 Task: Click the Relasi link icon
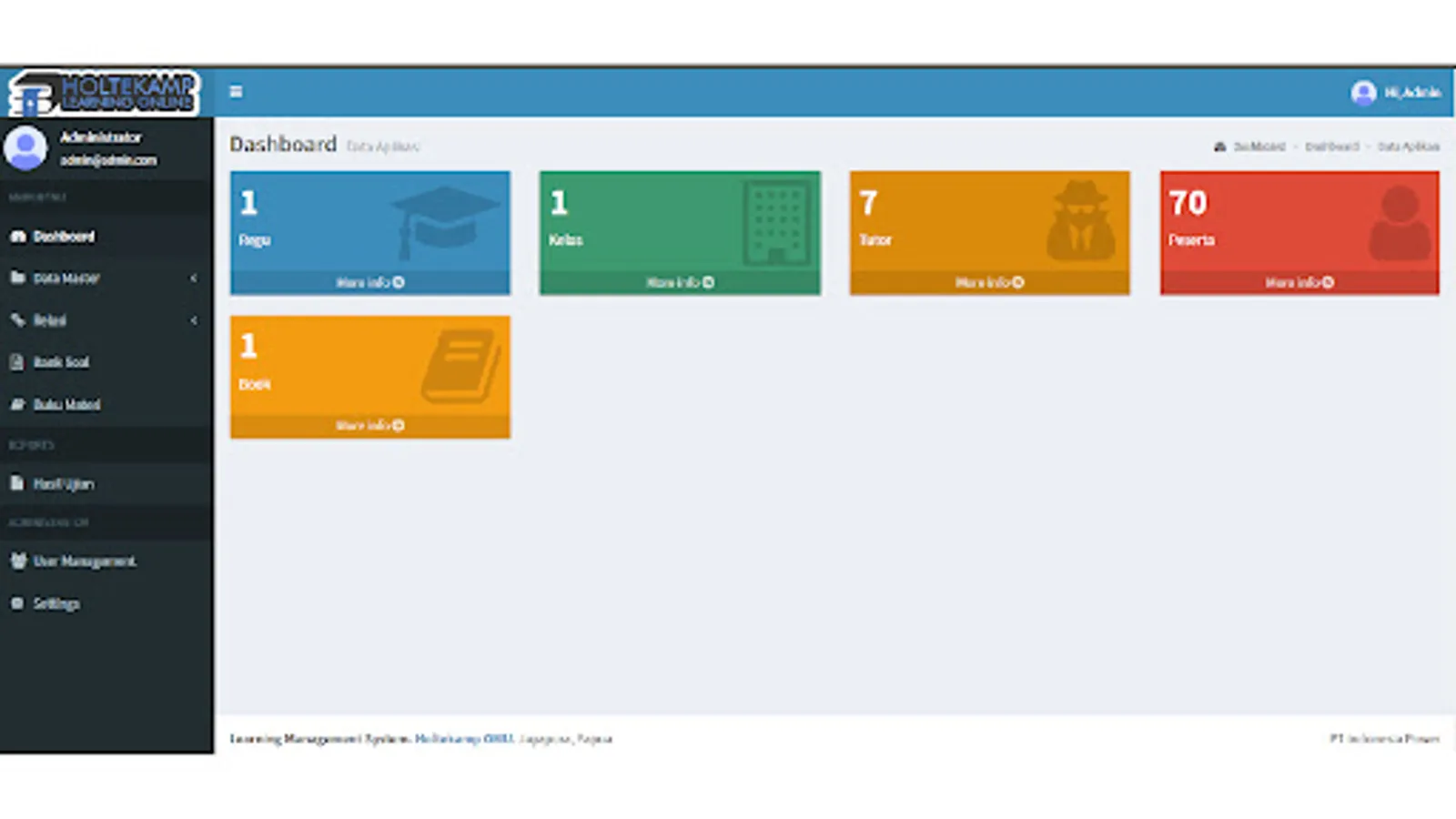pyautogui.click(x=18, y=320)
